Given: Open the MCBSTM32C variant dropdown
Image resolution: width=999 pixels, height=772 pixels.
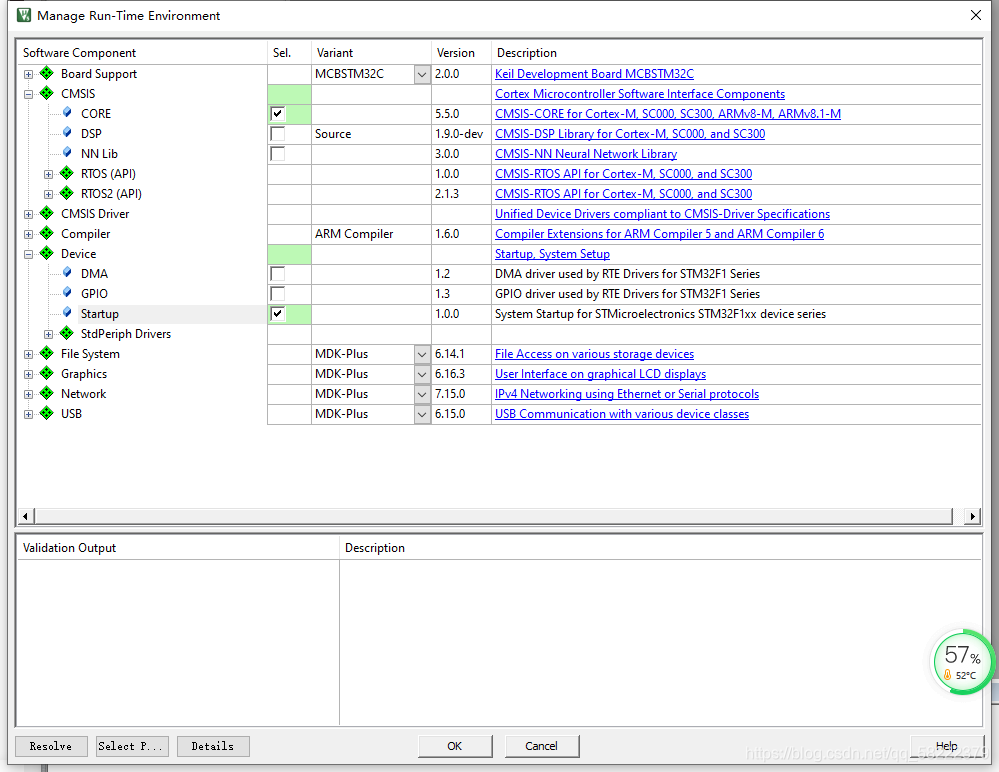Looking at the screenshot, I should 422,75.
